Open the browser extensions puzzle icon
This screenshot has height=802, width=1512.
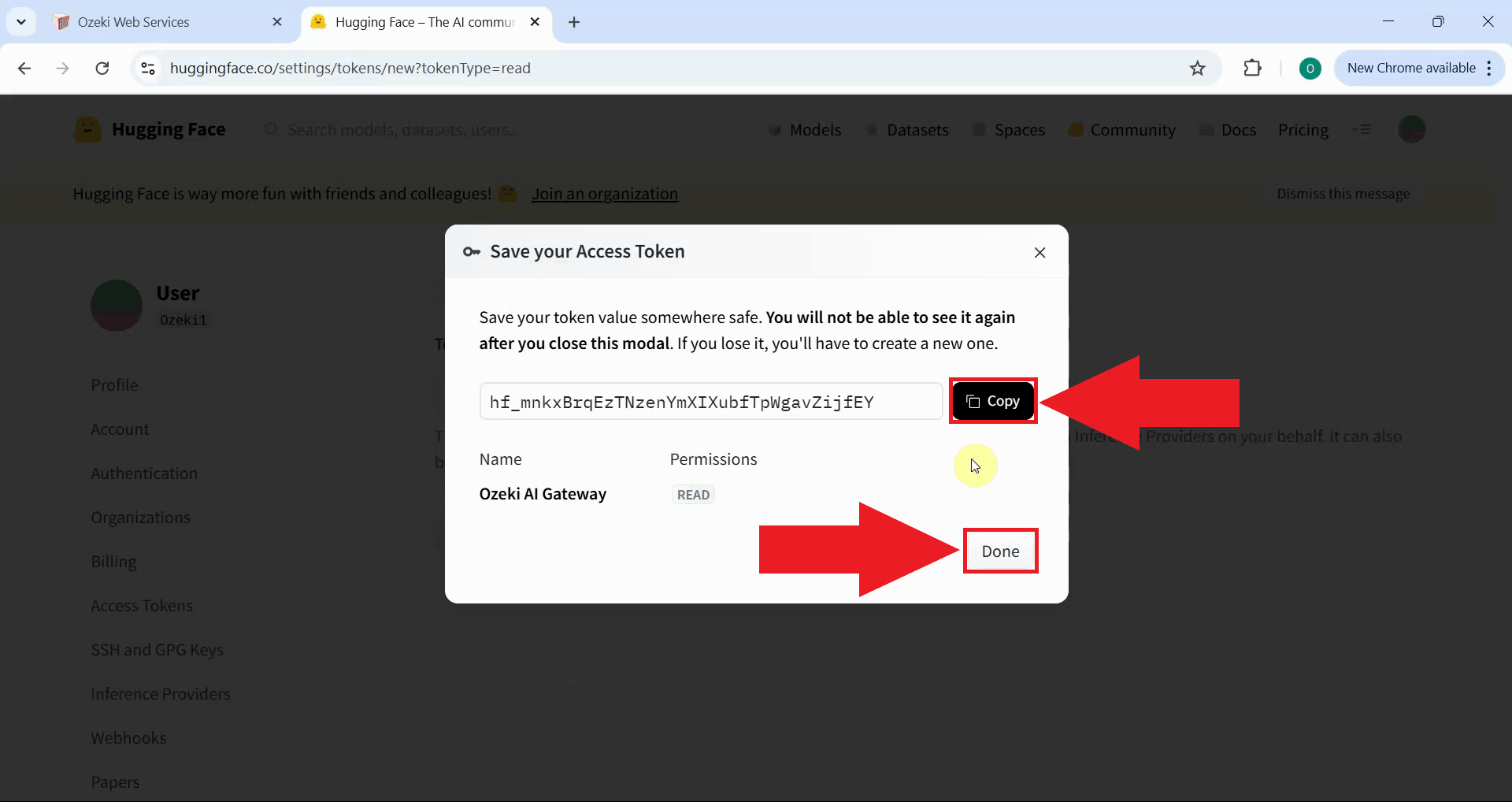(1252, 68)
